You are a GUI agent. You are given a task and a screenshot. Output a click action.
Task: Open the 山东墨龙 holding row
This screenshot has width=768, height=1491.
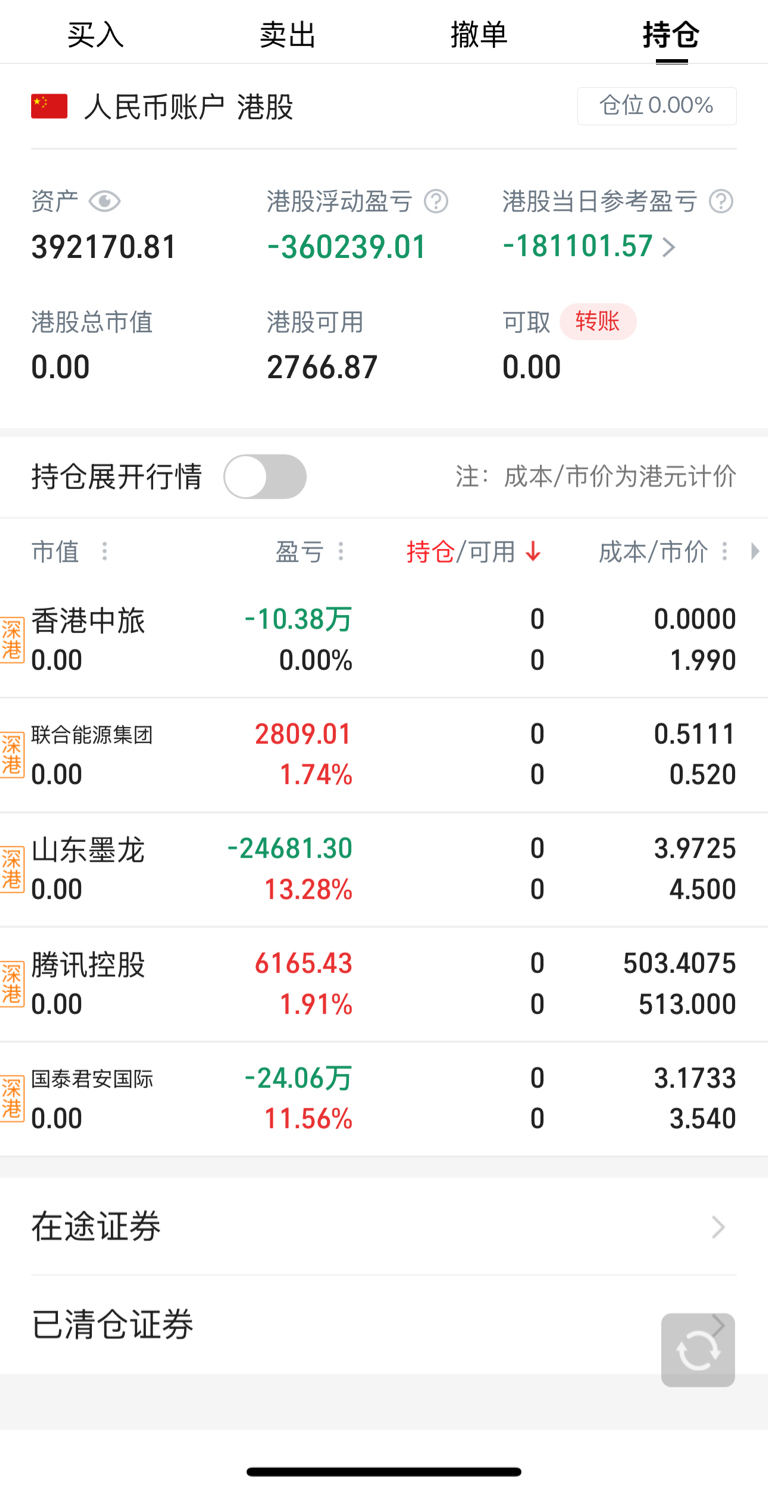384,870
